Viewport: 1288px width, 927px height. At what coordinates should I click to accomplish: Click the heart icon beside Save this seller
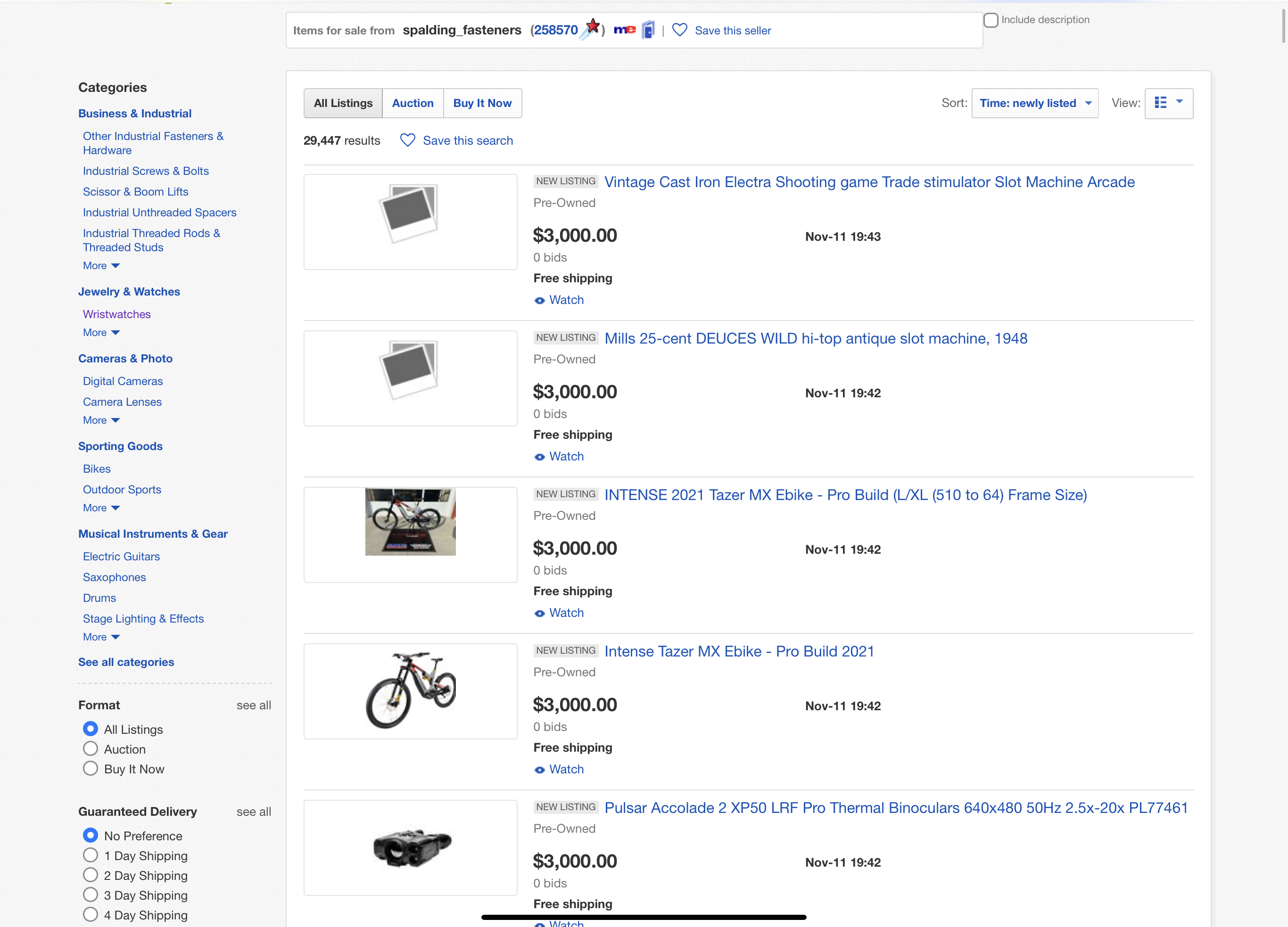tap(679, 30)
